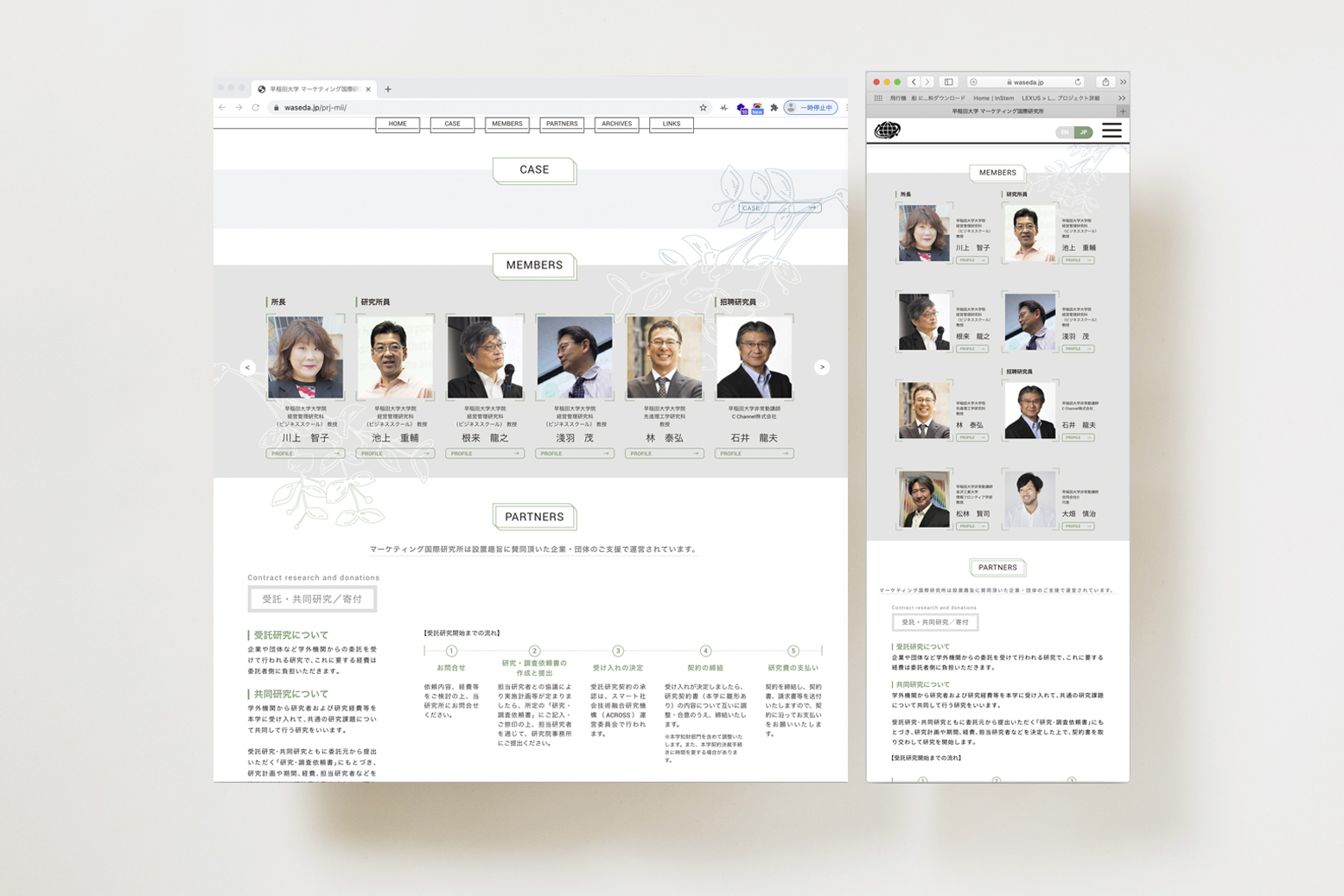Switch the language toggle to EN
Image resolution: width=1344 pixels, height=896 pixels.
pyautogui.click(x=1065, y=132)
